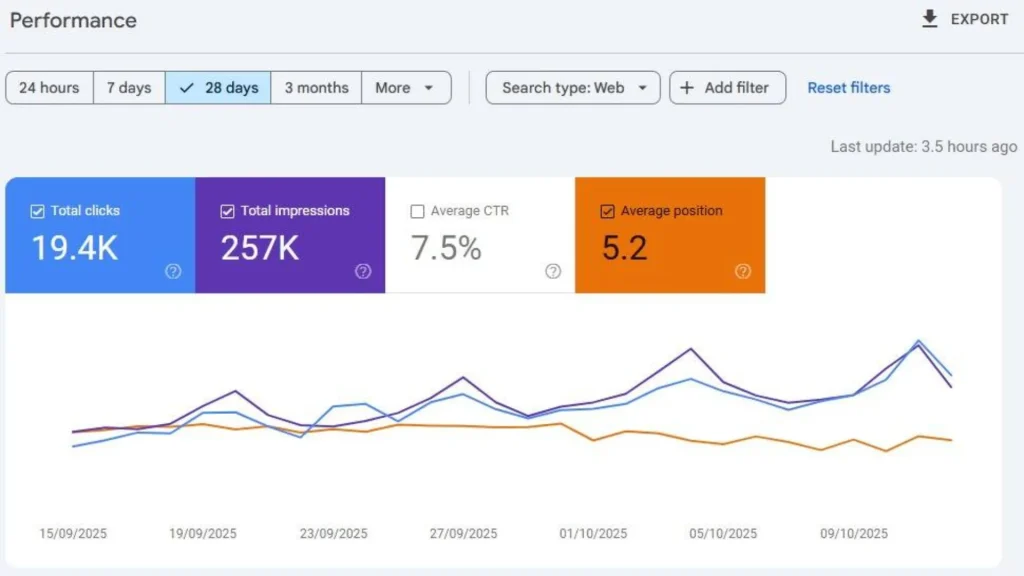Select the orange Average position card
The width and height of the screenshot is (1024, 576).
coord(670,235)
